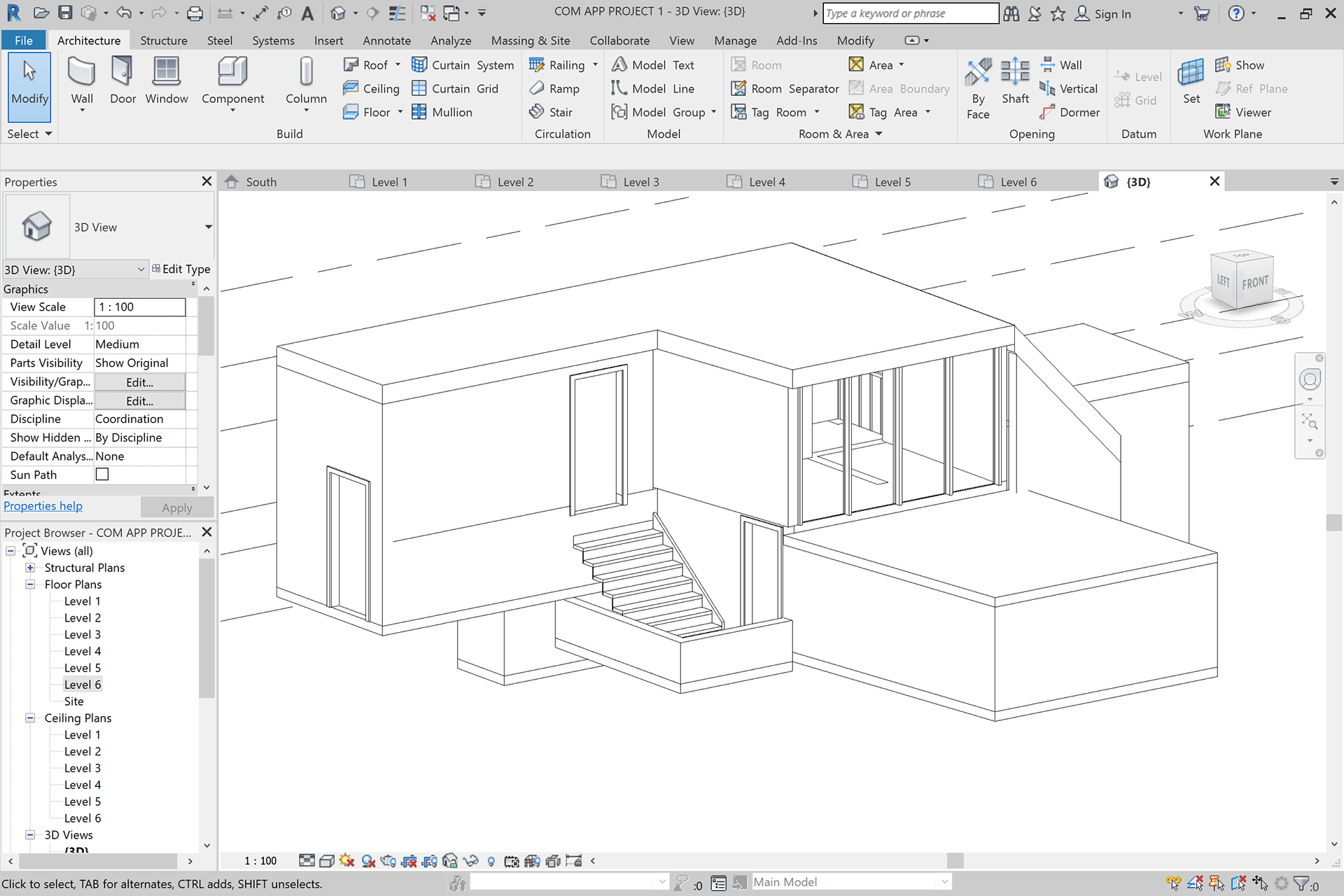Image resolution: width=1344 pixels, height=896 pixels.
Task: Click Edit for Visibility/Graphics overrides
Action: tap(139, 382)
